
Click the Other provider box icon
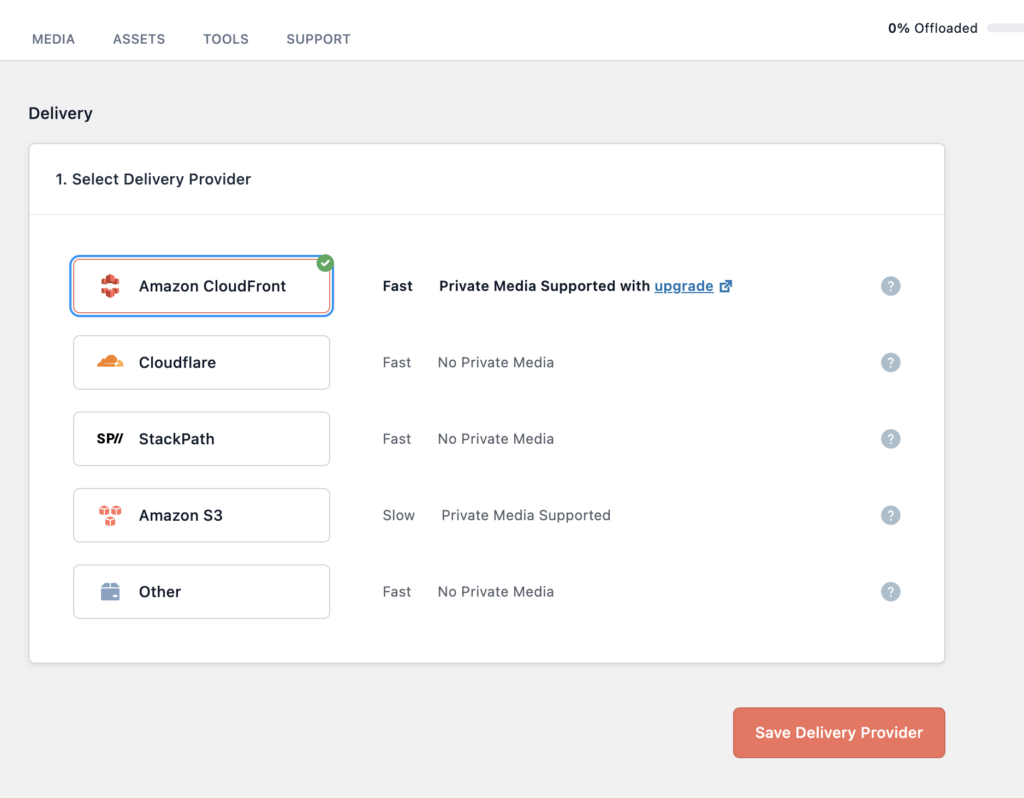110,592
